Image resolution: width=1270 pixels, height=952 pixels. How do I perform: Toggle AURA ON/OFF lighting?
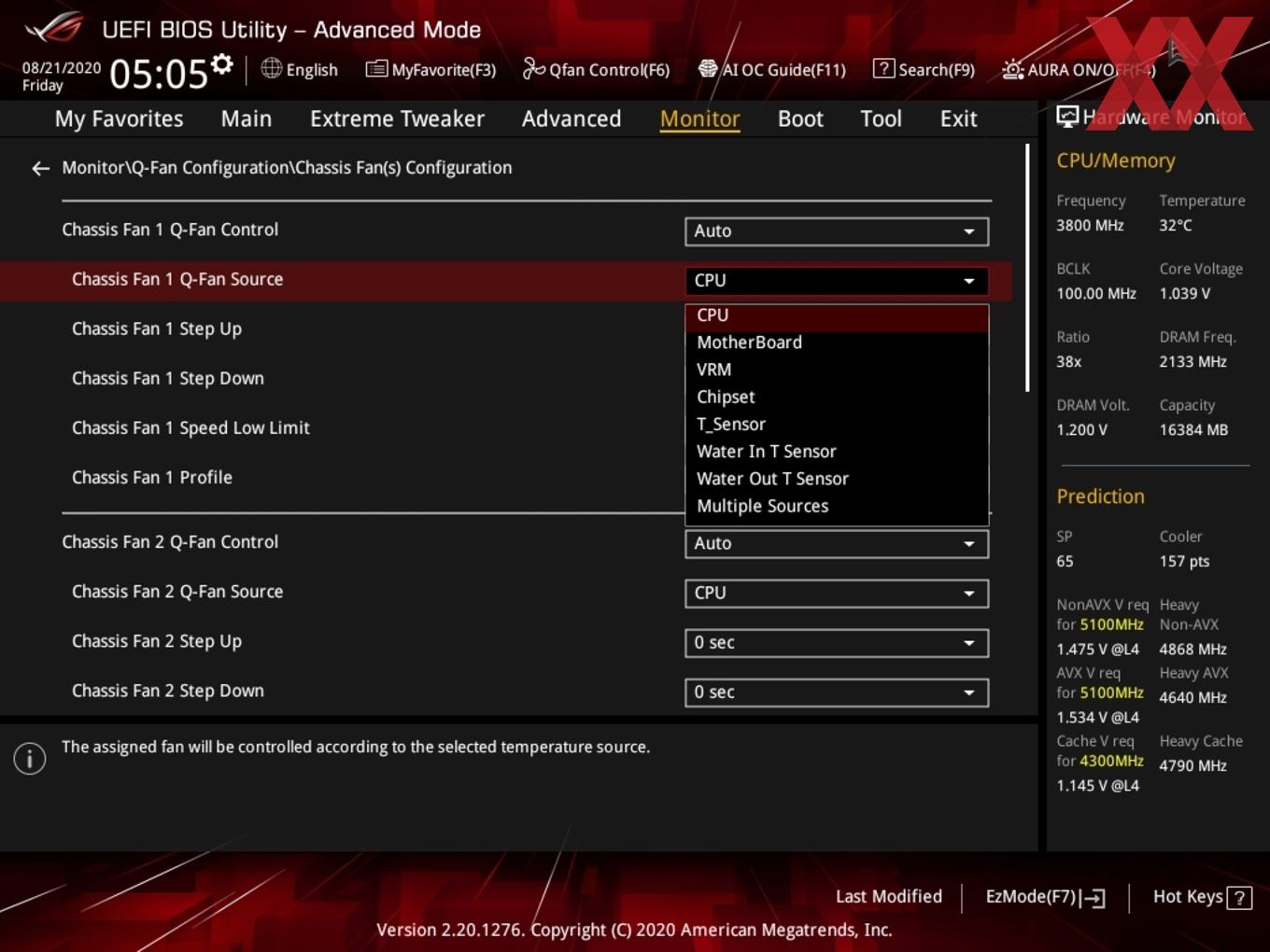coord(1079,69)
